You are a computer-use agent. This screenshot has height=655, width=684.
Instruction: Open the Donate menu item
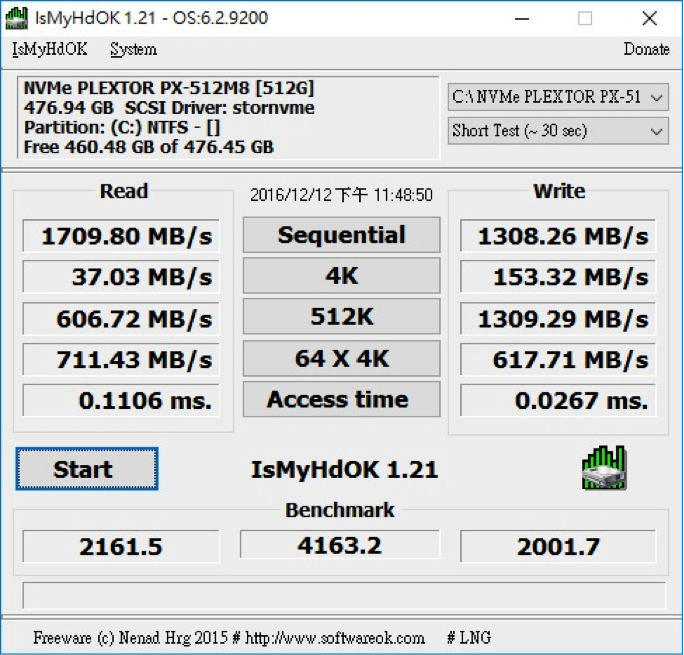646,49
